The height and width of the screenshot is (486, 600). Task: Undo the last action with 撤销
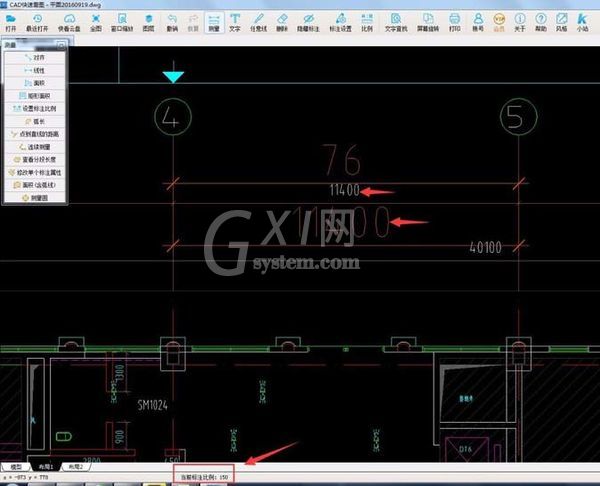(173, 23)
